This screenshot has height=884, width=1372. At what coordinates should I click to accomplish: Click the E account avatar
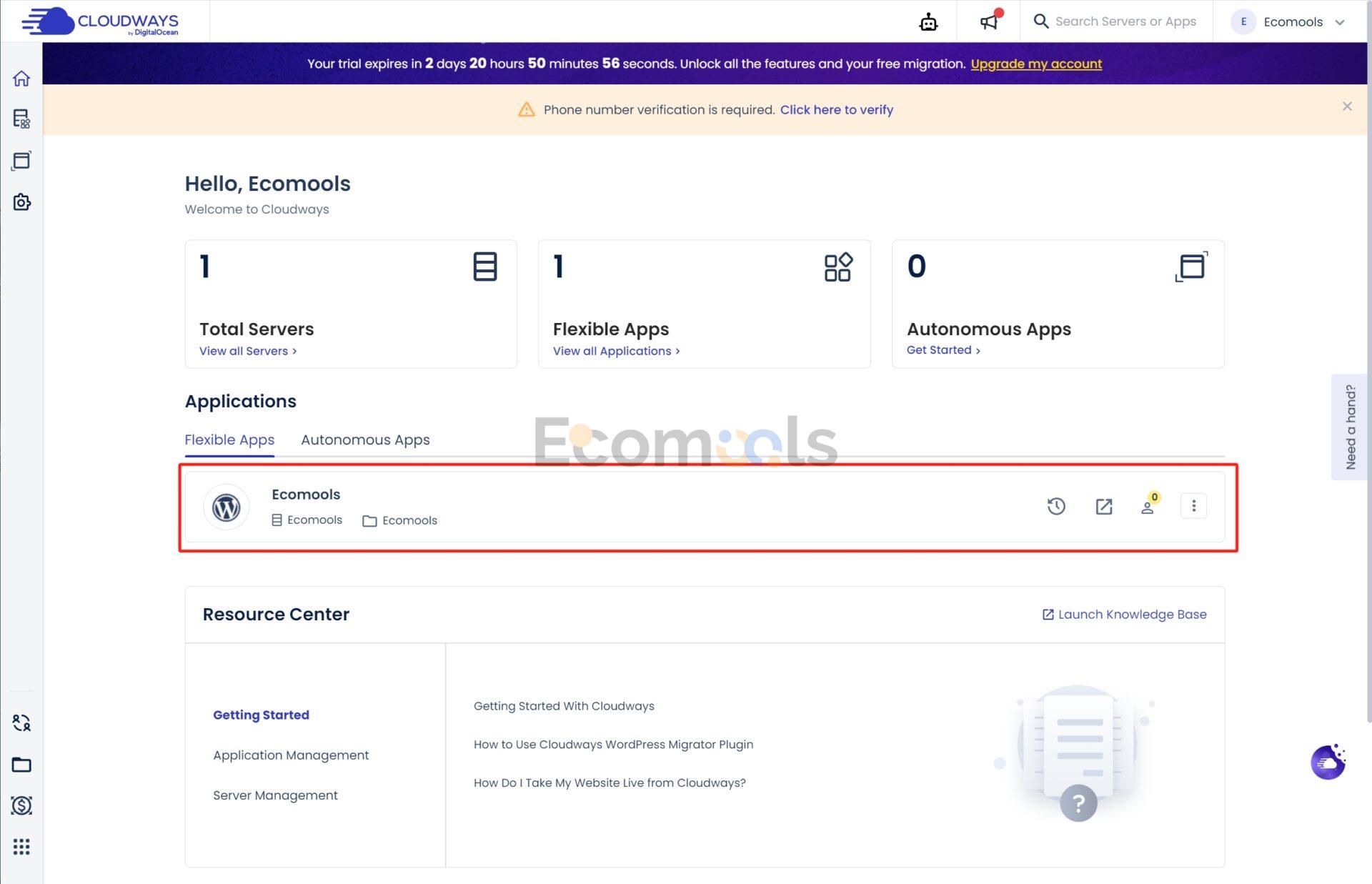[1243, 21]
